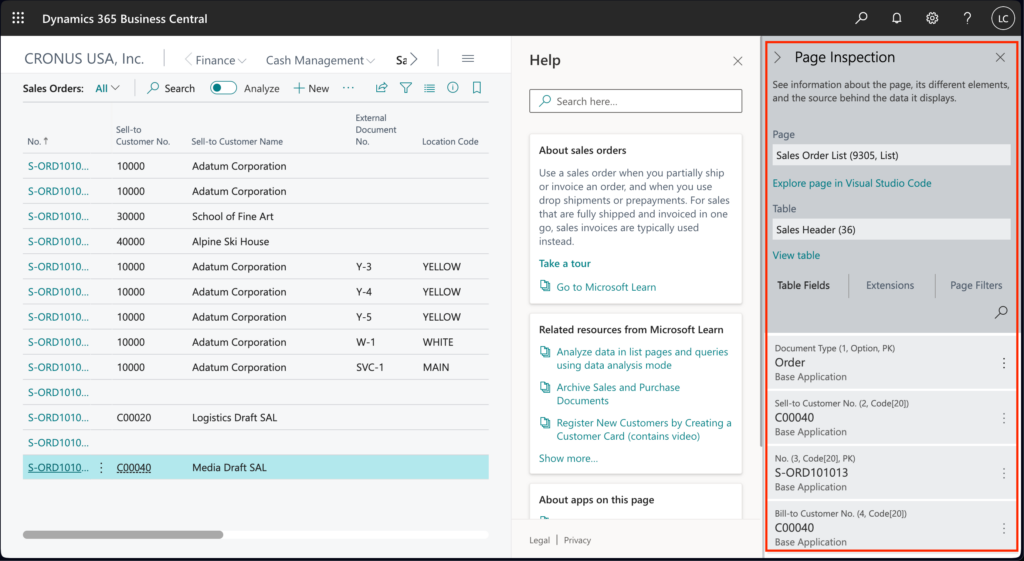The image size is (1024, 561).
Task: Expand the Finance menu dropdown
Action: [221, 60]
